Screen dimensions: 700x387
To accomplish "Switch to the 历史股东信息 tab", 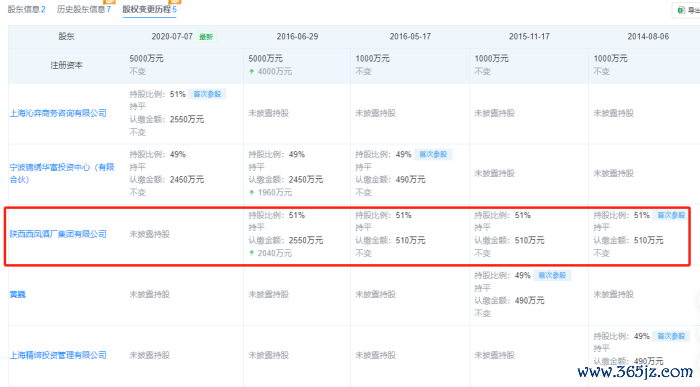I will [x=84, y=9].
